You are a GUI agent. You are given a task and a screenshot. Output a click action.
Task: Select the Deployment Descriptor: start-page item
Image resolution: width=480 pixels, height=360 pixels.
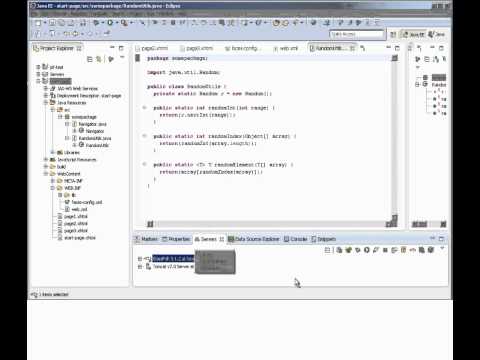click(x=86, y=96)
